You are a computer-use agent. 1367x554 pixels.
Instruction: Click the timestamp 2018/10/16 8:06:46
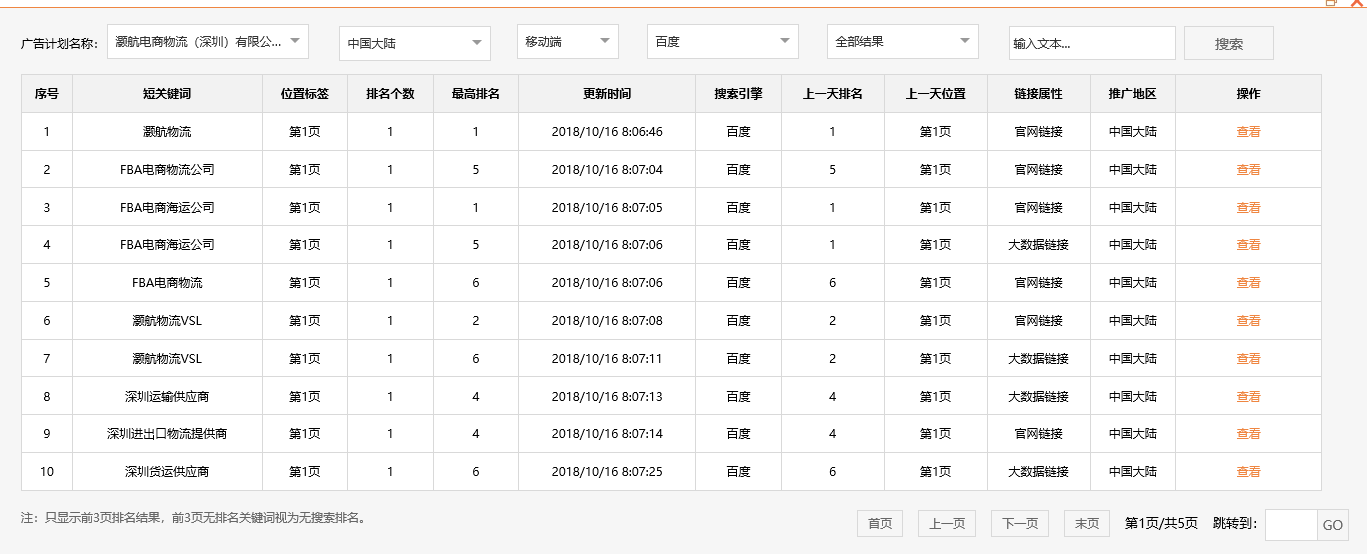607,132
